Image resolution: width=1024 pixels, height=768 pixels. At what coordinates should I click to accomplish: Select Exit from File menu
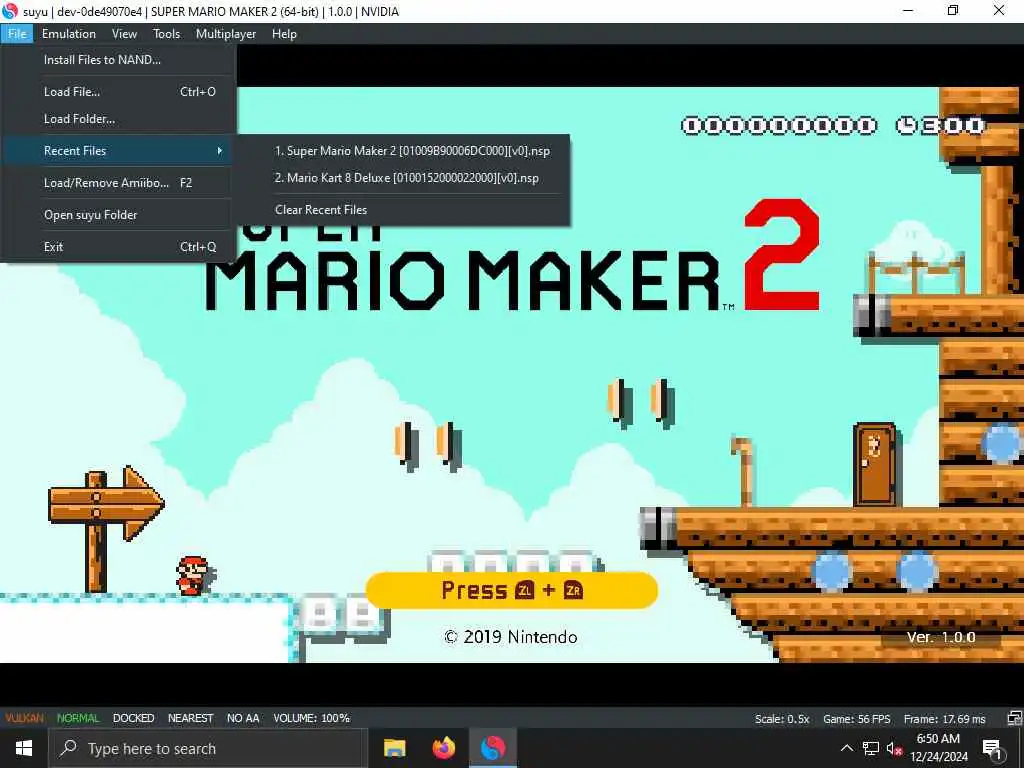(118, 247)
